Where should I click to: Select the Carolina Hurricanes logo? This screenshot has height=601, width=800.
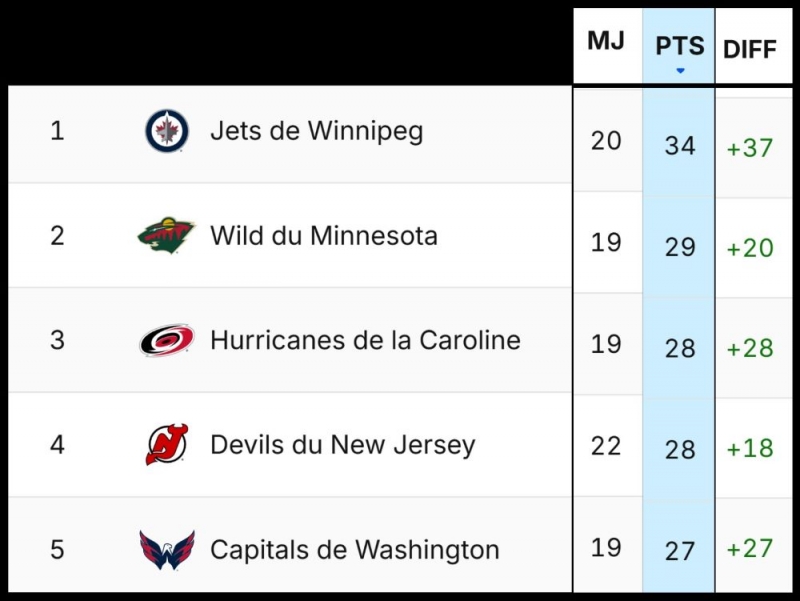163,340
